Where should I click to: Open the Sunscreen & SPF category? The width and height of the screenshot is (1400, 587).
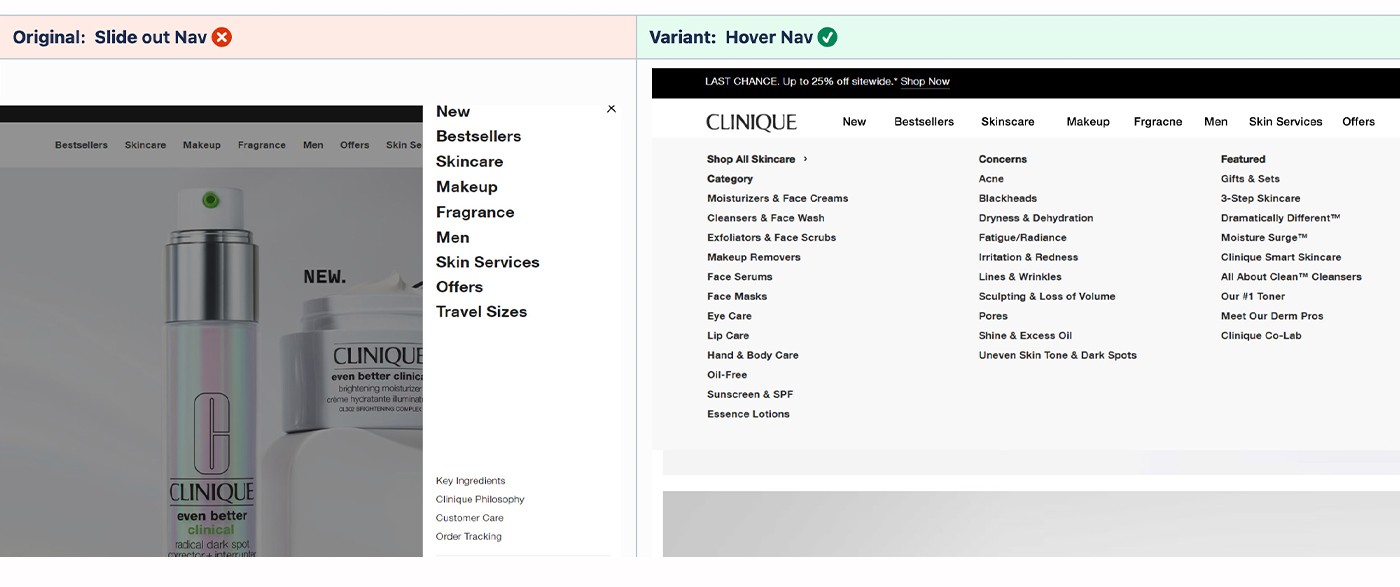(749, 395)
